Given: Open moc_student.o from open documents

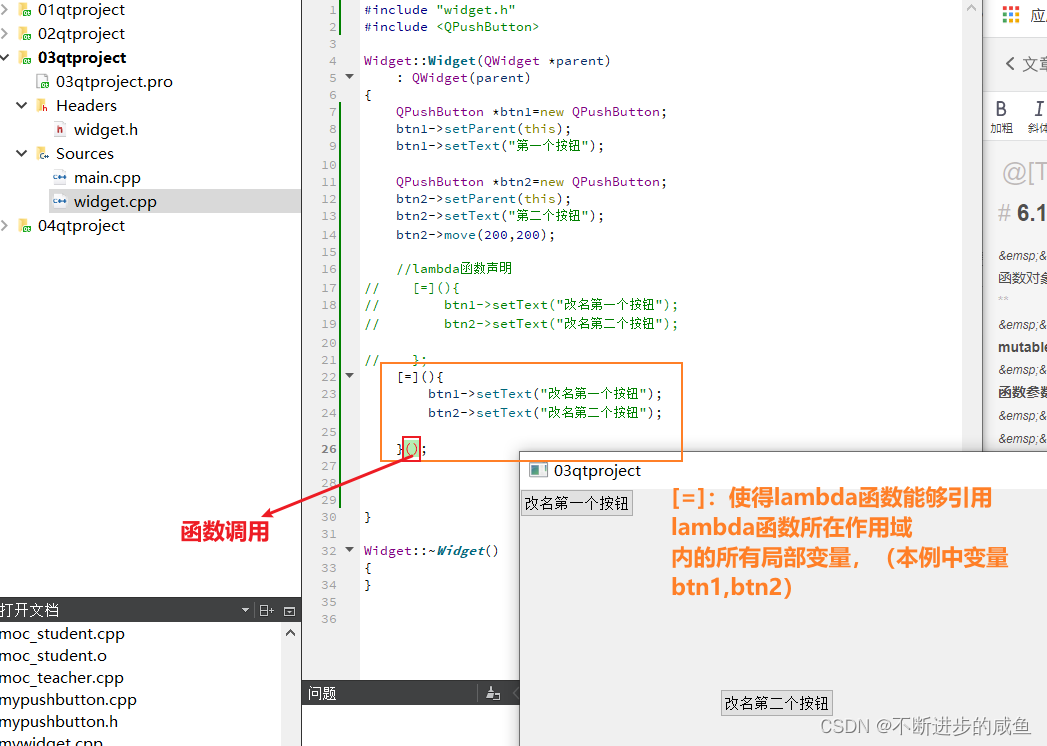Looking at the screenshot, I should click(53, 655).
